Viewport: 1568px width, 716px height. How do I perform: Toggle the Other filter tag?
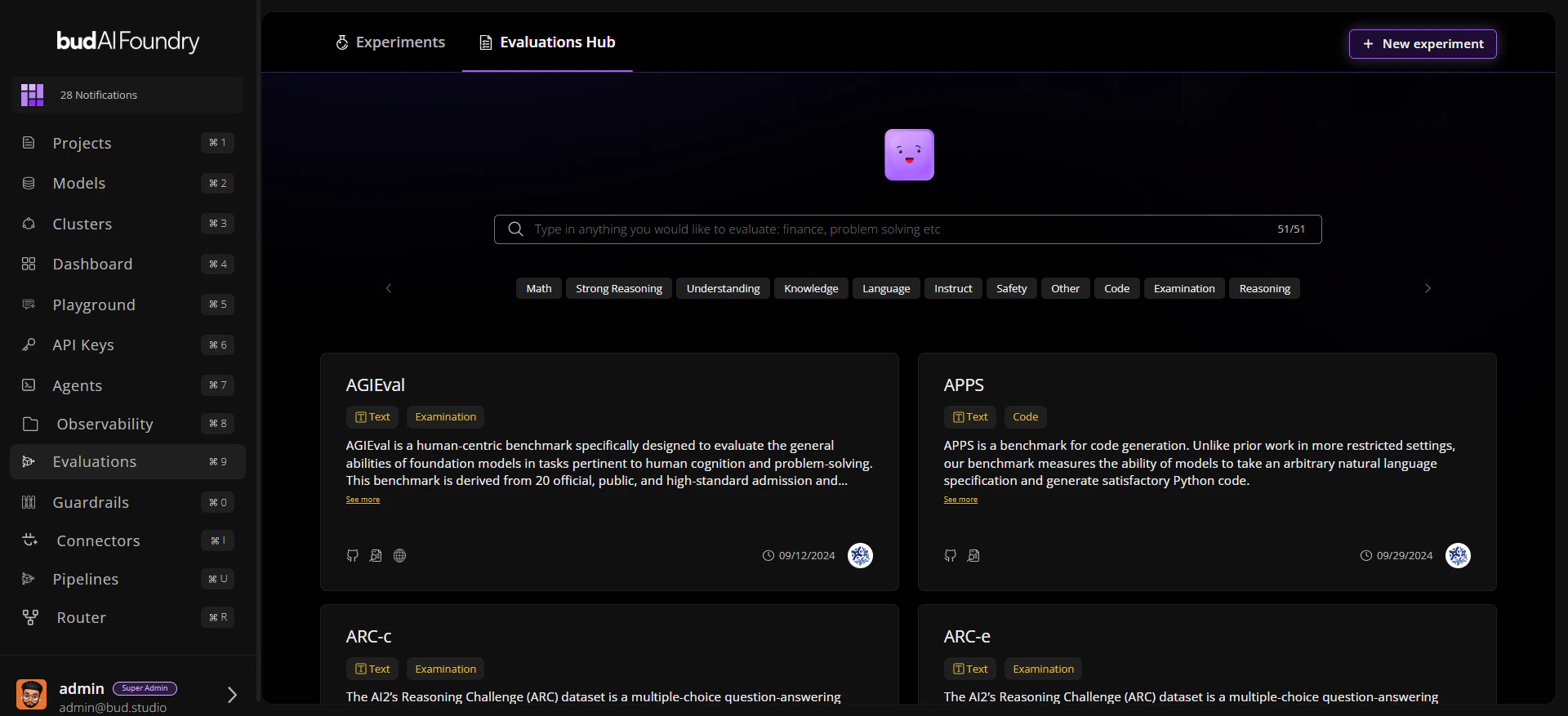coord(1065,288)
